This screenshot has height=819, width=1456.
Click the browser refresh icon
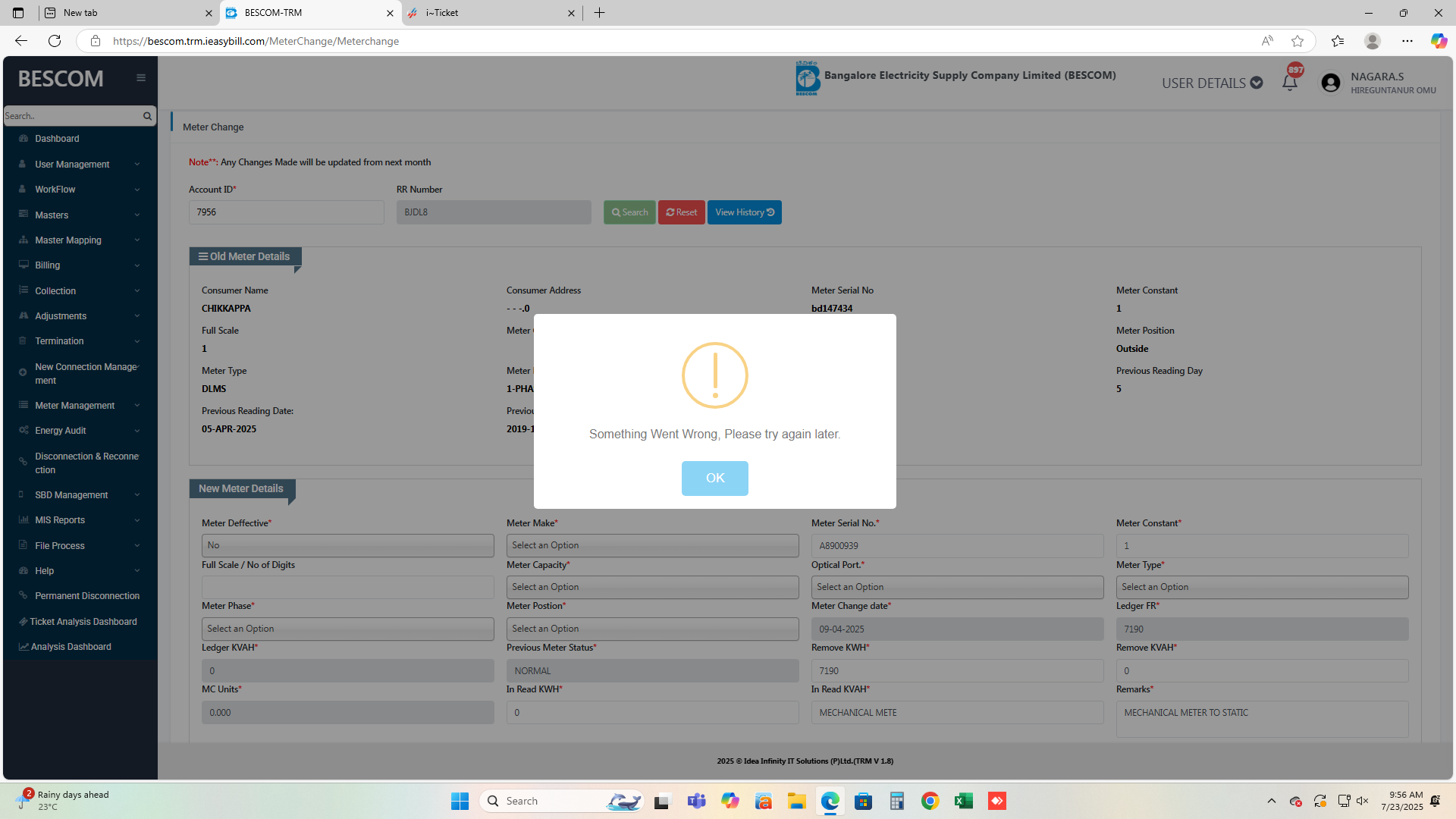coord(55,41)
